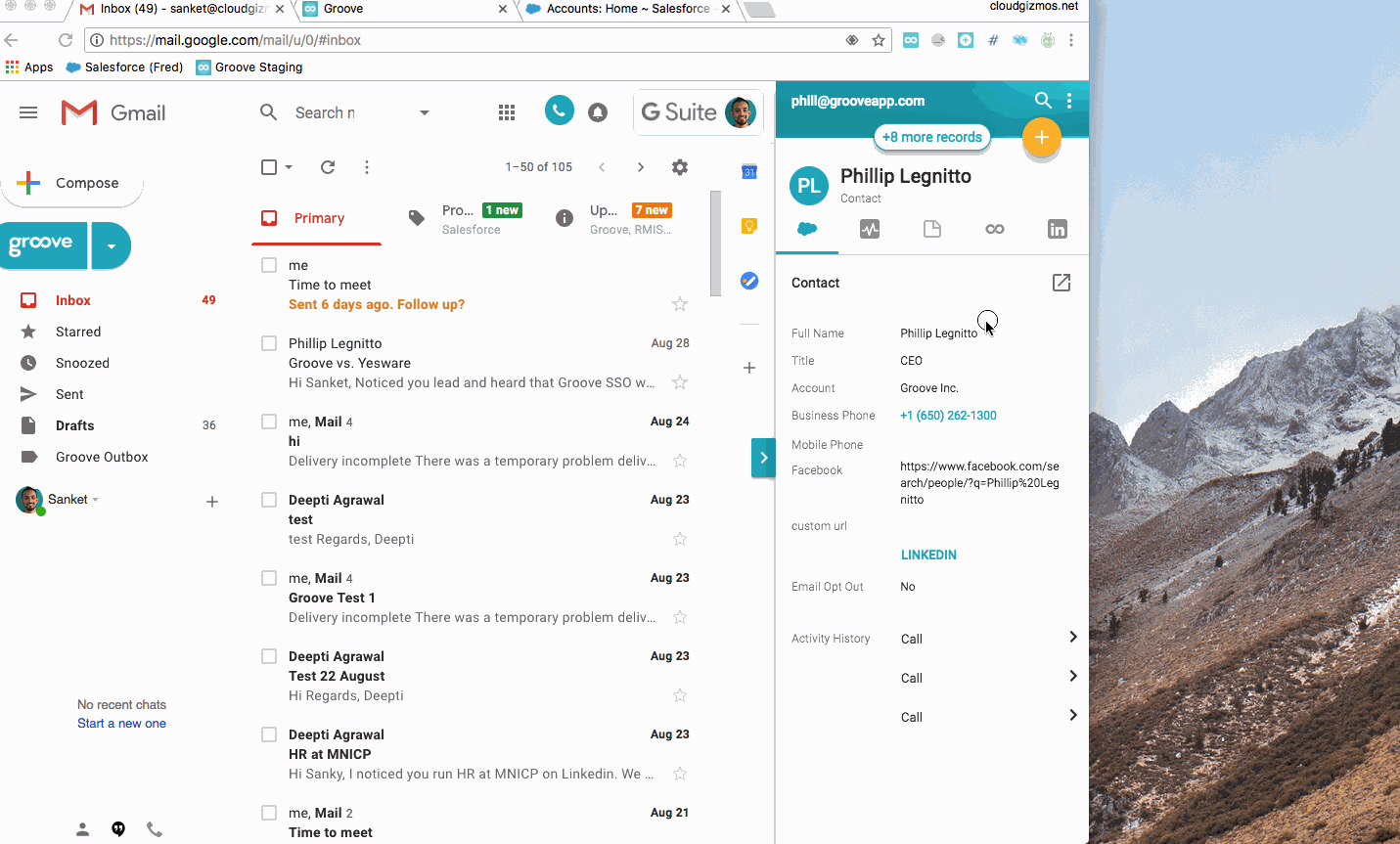Screen dimensions: 1400x844
Task: Open the Google apps grid
Action: (507, 112)
